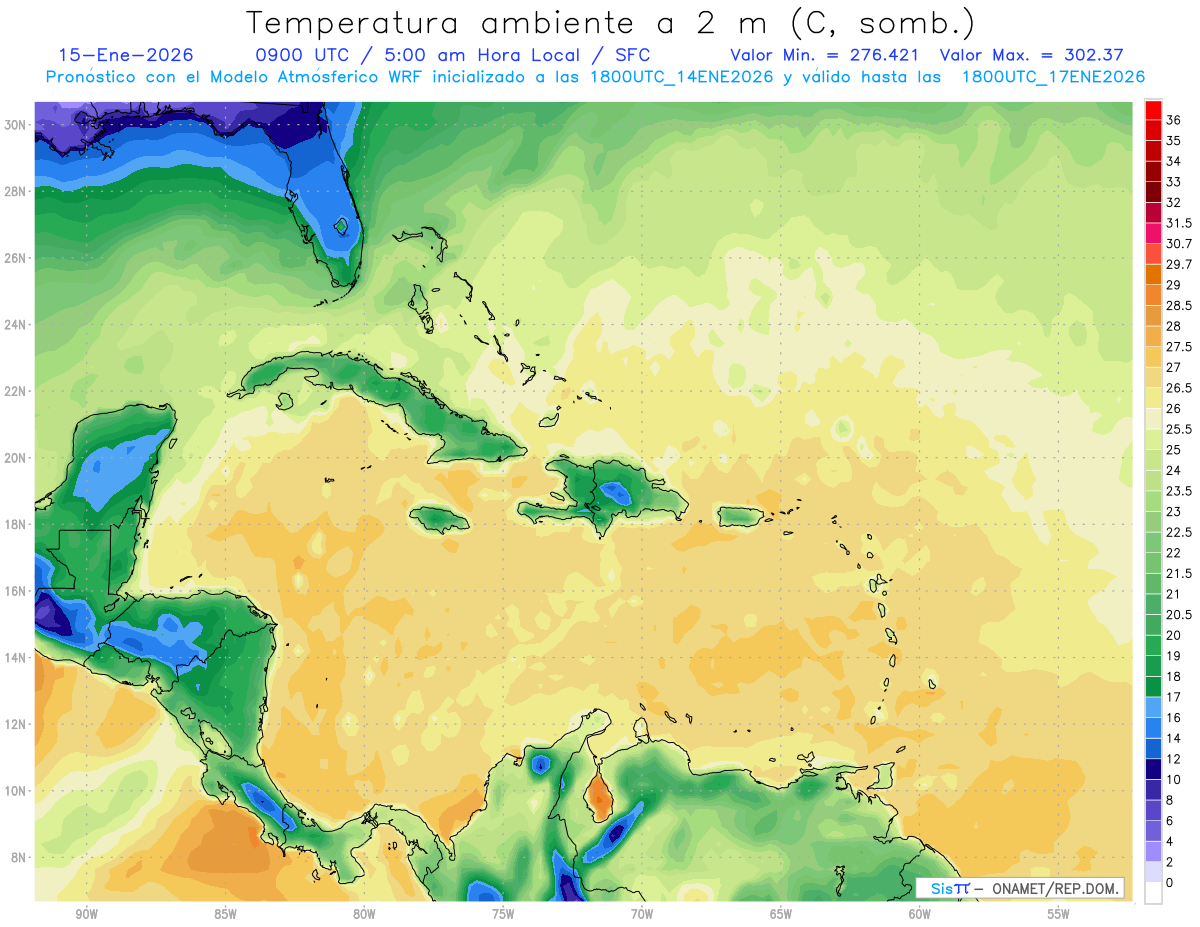Image resolution: width=1200 pixels, height=927 pixels.
Task: Click the '65W' longitude label
Action: point(781,914)
